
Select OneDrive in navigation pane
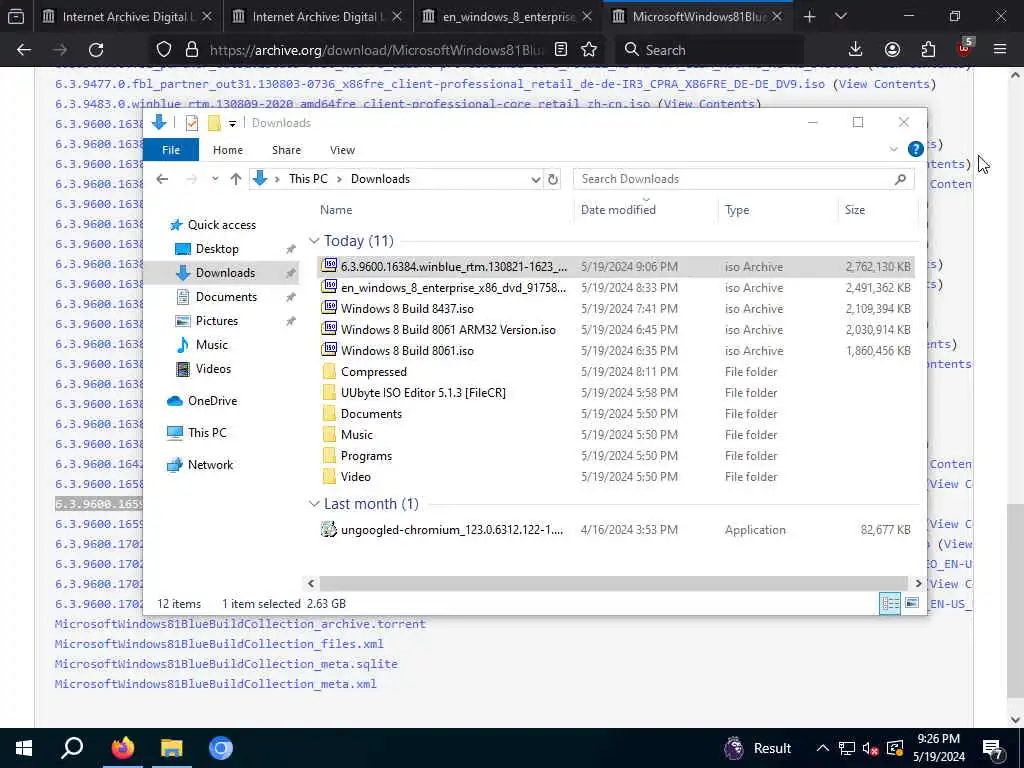tap(212, 401)
